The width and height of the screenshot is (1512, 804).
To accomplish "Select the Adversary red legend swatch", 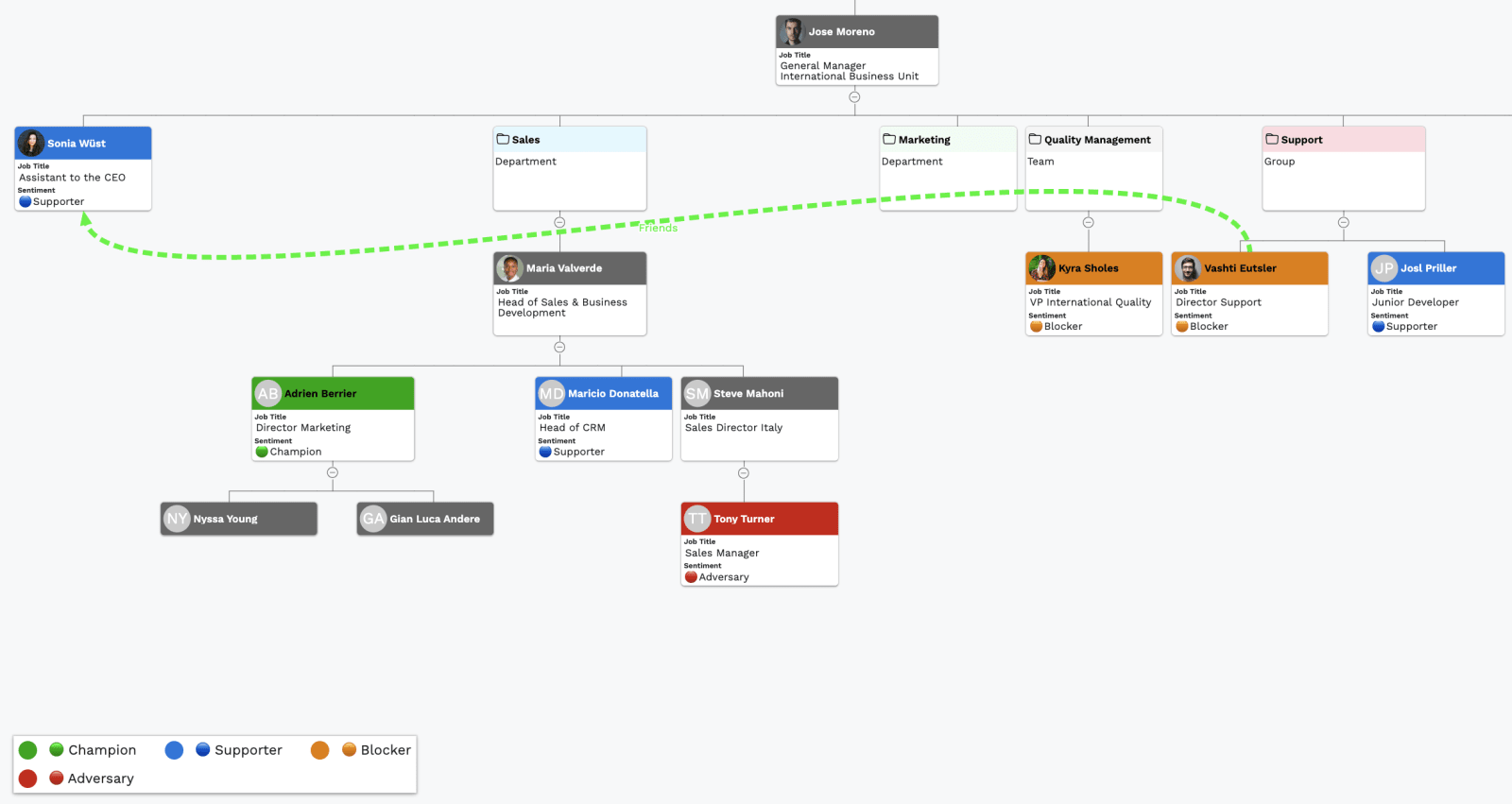I will pos(27,778).
